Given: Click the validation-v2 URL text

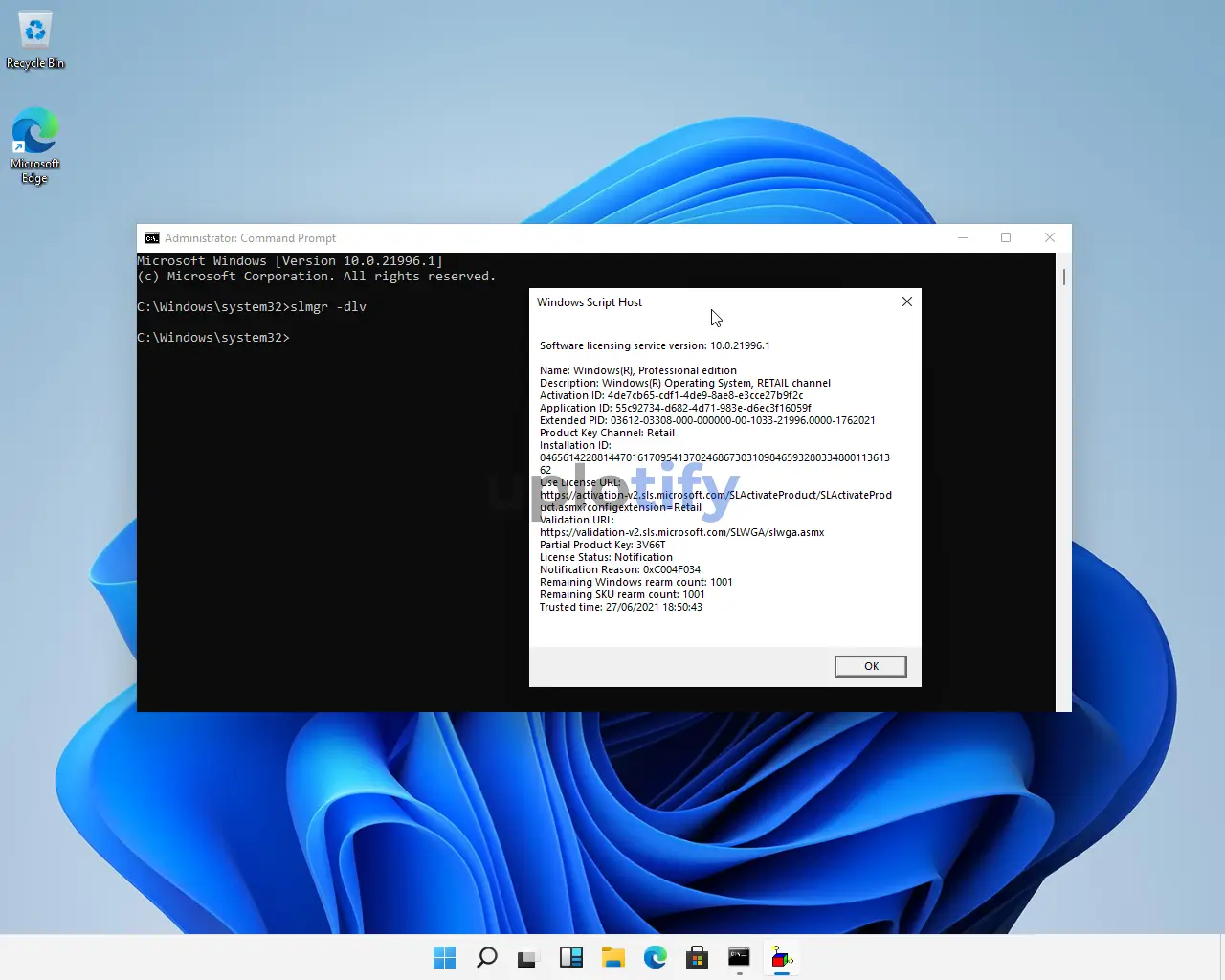Looking at the screenshot, I should [681, 532].
